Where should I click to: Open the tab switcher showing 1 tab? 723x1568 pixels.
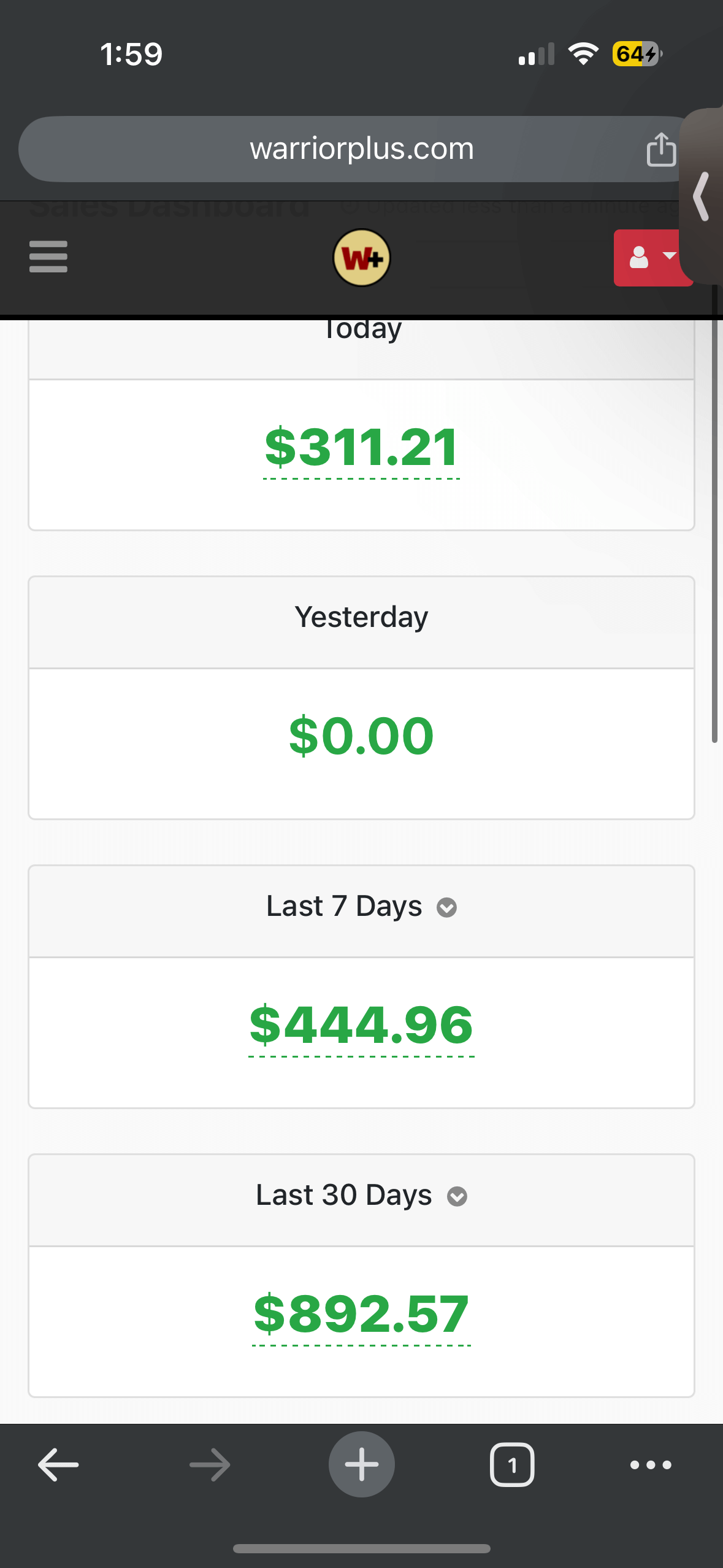512,1465
